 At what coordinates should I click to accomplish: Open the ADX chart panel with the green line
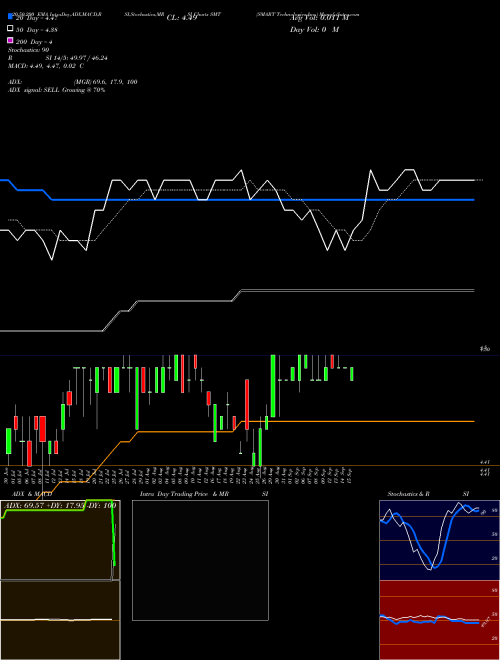click(x=60, y=540)
